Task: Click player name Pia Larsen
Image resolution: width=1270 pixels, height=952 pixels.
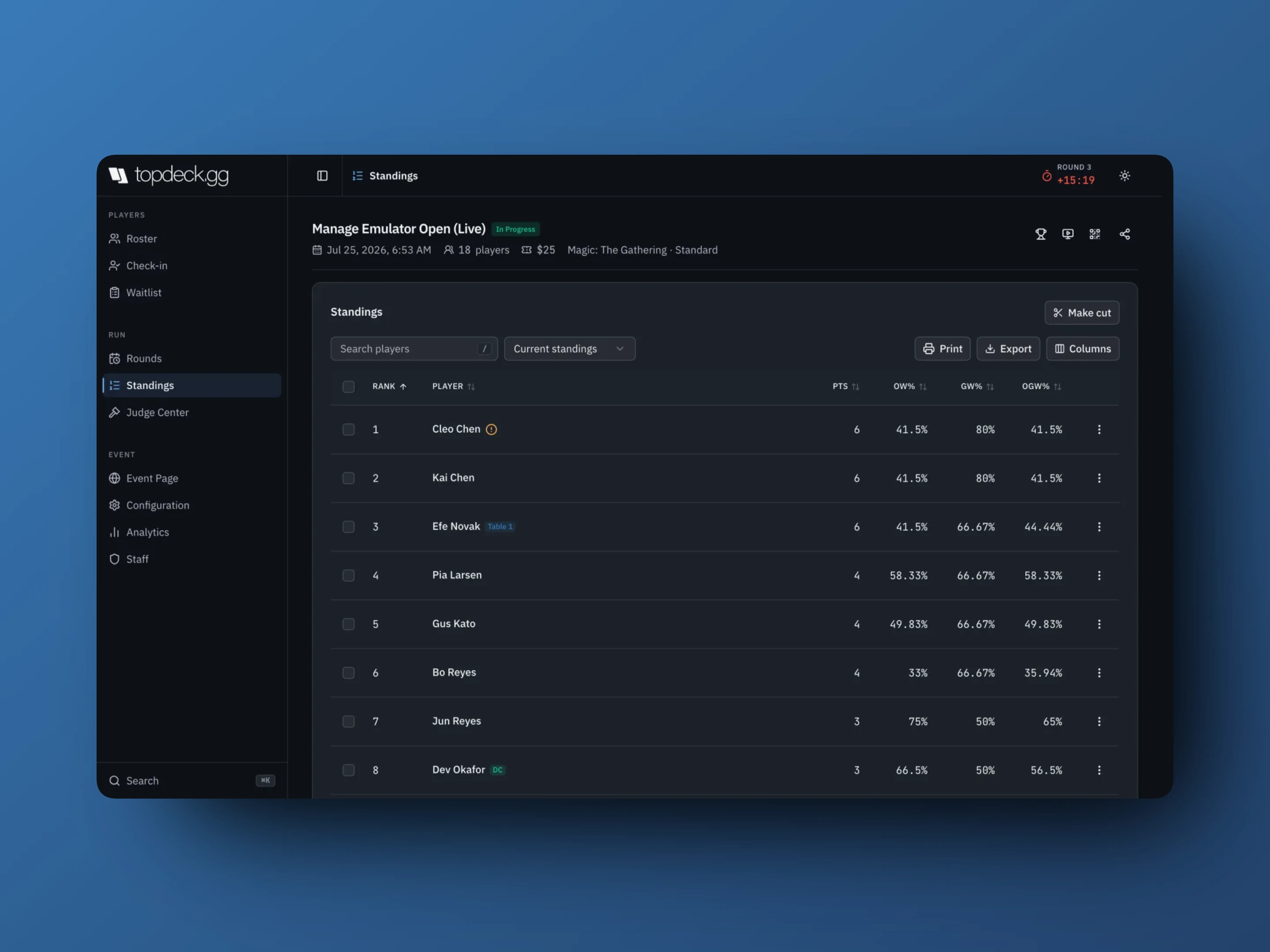Action: point(456,575)
